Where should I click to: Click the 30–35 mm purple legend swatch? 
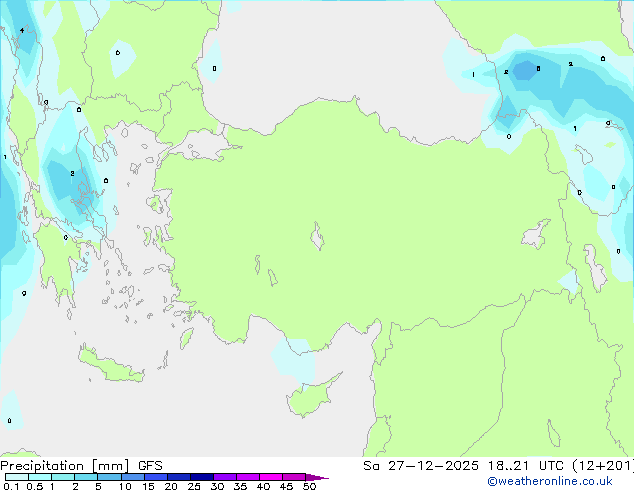point(225,477)
